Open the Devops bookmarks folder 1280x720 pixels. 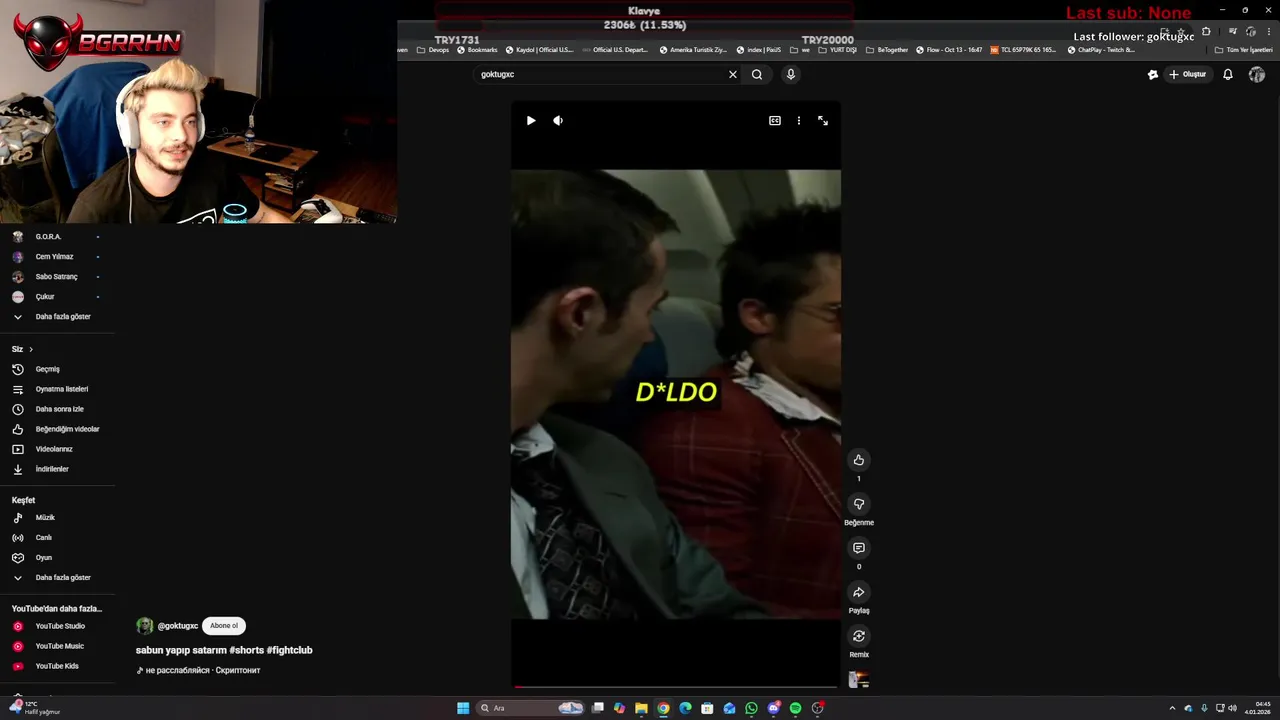click(x=433, y=50)
